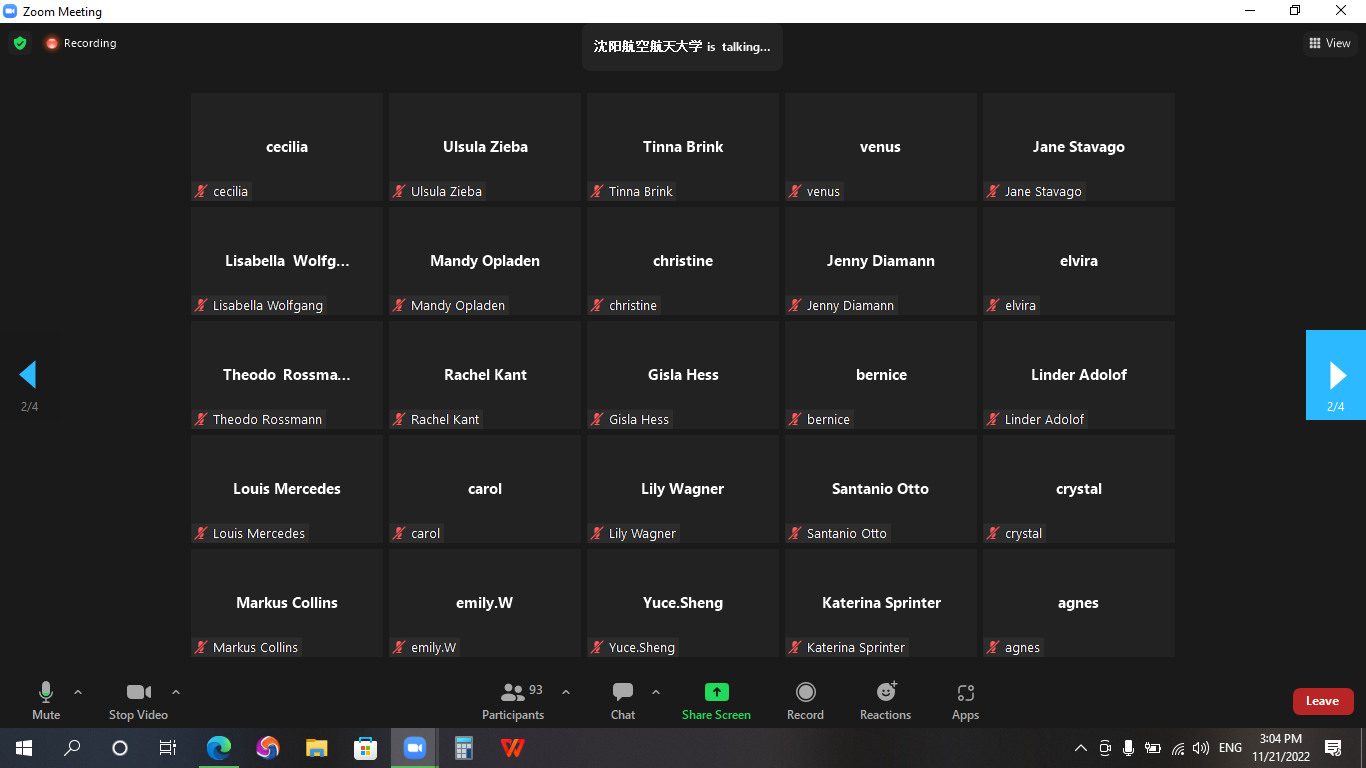The height and width of the screenshot is (768, 1366).
Task: Open the Reactions menu
Action: coord(885,700)
